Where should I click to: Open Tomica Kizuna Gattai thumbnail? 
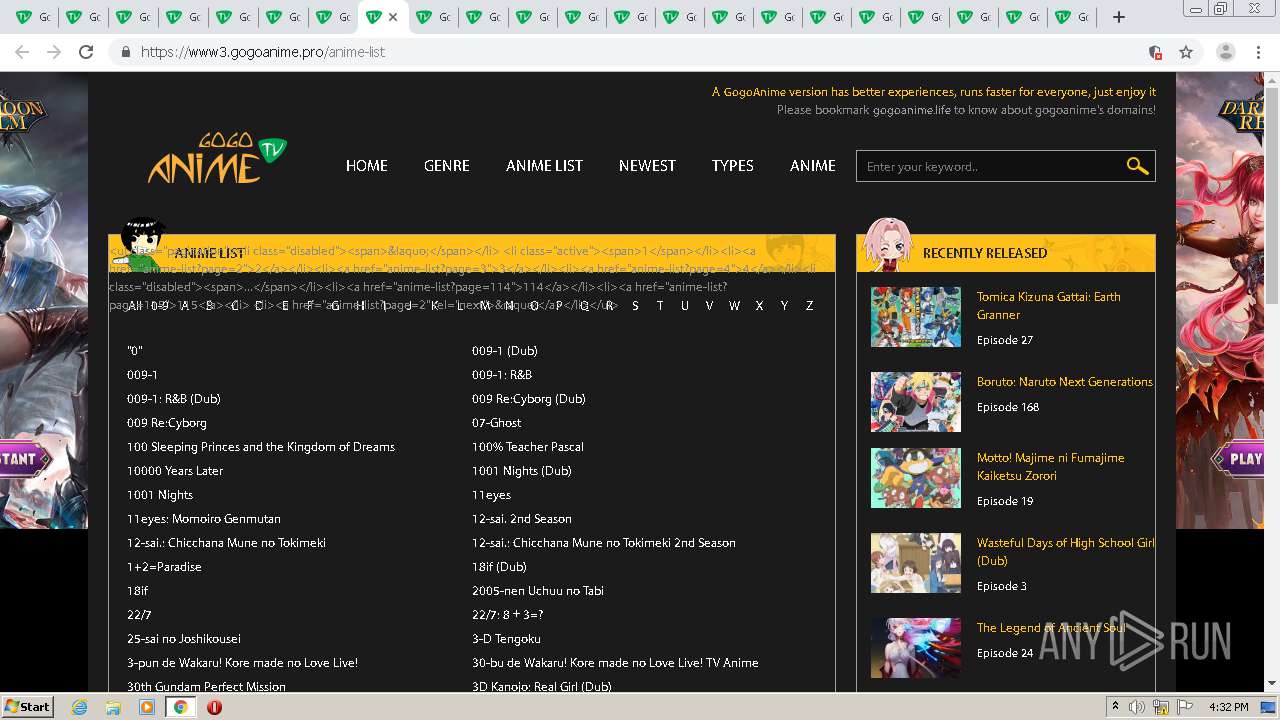(x=915, y=317)
